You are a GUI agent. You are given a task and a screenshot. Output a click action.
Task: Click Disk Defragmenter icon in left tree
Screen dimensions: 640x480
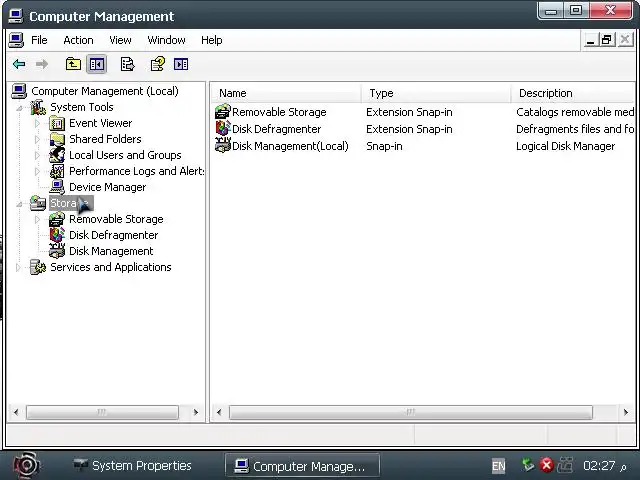click(57, 235)
